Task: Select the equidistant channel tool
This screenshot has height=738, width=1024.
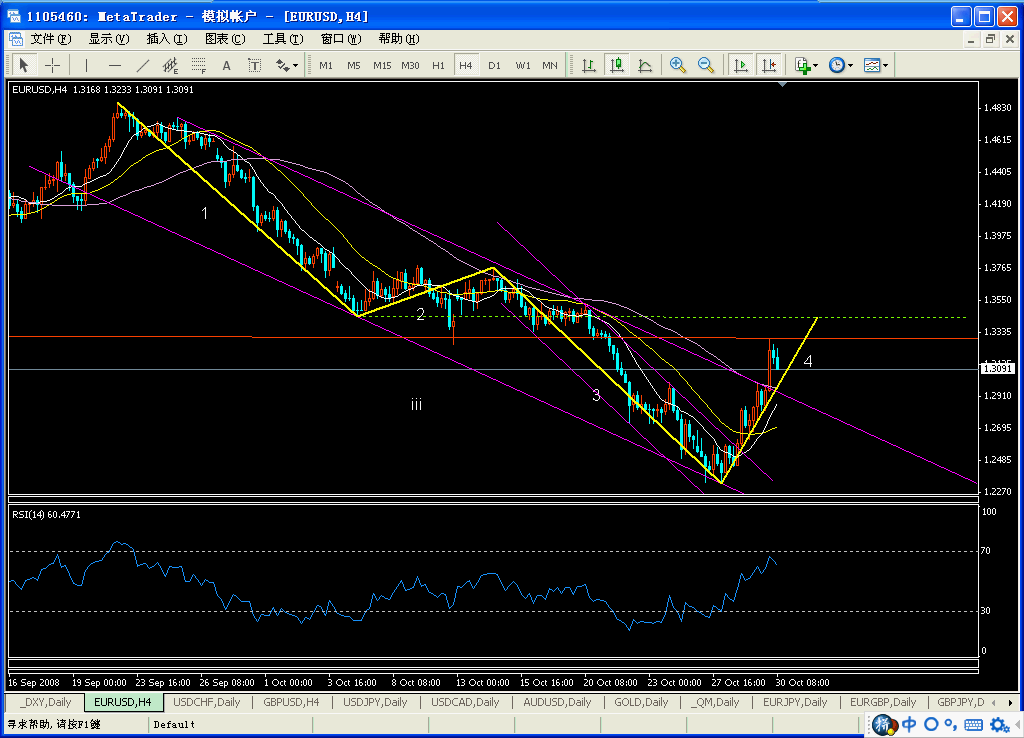Action: click(170, 65)
